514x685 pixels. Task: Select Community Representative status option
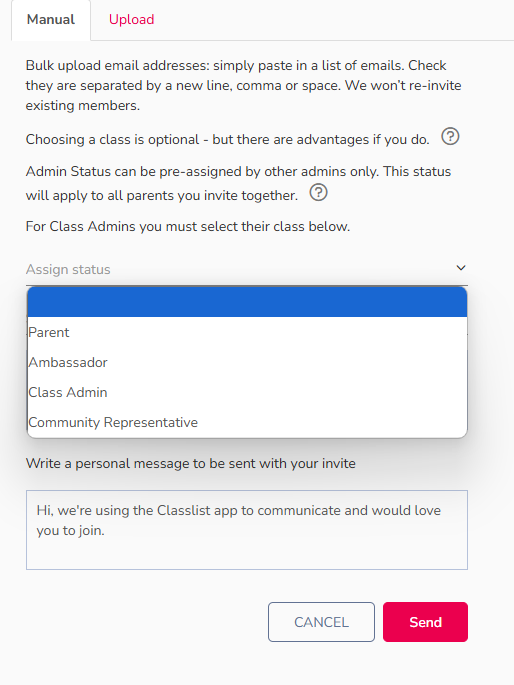tap(247, 422)
